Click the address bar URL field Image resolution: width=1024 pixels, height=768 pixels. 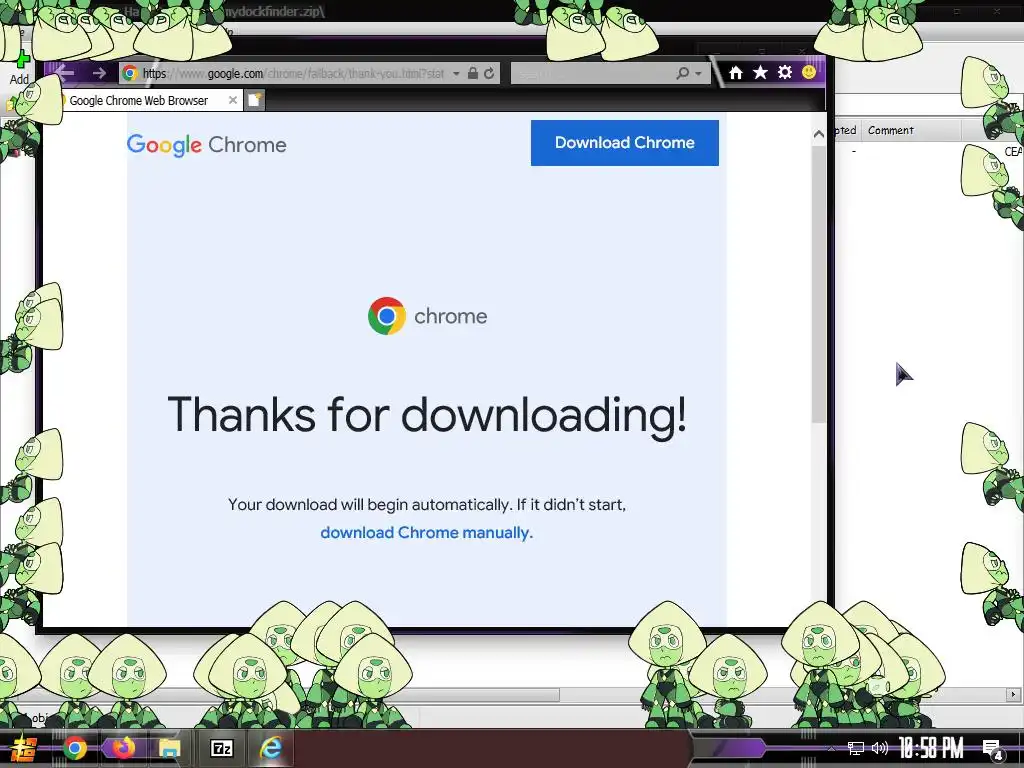pos(294,73)
